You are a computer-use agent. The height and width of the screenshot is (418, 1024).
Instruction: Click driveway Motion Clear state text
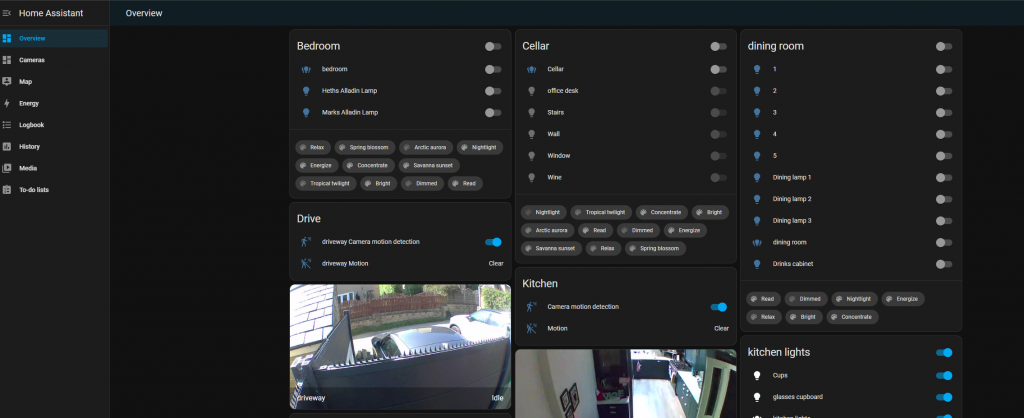coord(496,263)
